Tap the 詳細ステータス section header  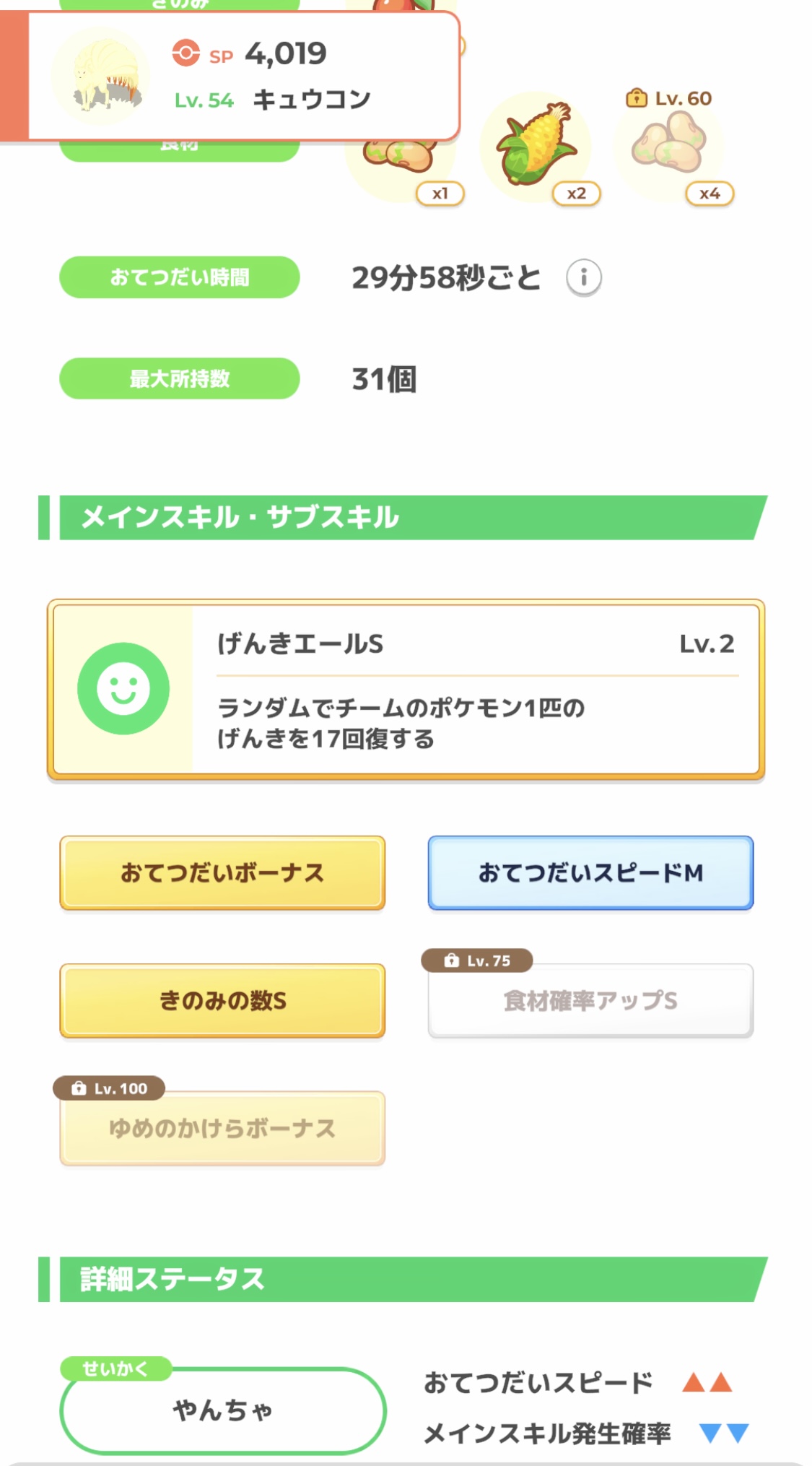404,1279
